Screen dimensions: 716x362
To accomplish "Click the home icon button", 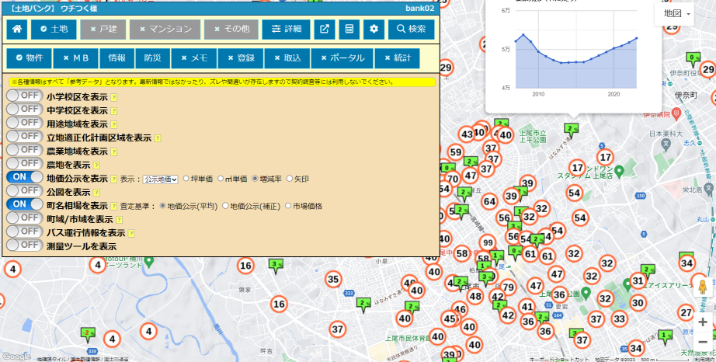I will pyautogui.click(x=17, y=29).
